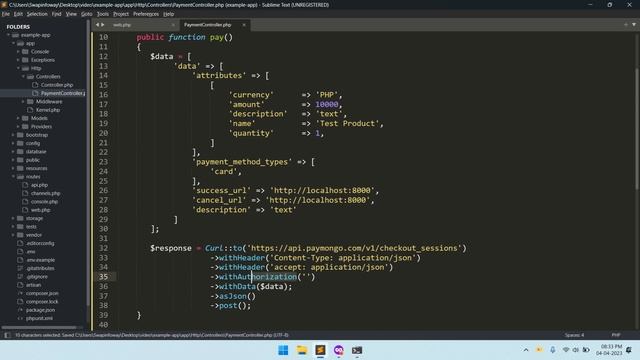Open the Tools menu

[x=102, y=14]
